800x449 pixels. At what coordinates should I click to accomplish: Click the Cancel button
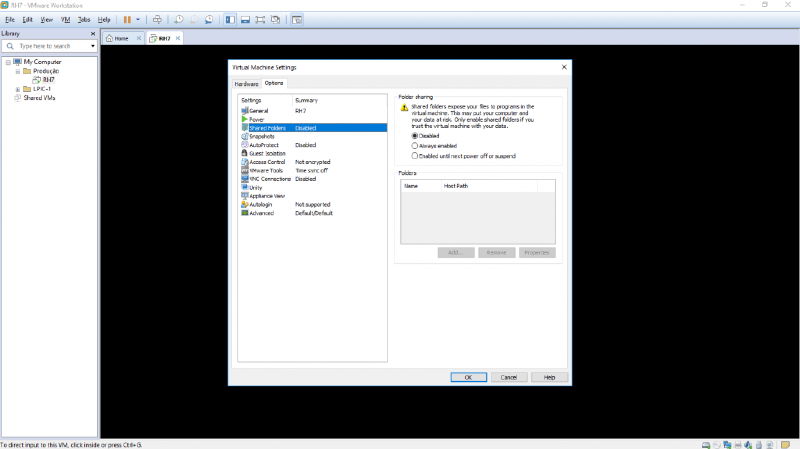click(x=508, y=377)
